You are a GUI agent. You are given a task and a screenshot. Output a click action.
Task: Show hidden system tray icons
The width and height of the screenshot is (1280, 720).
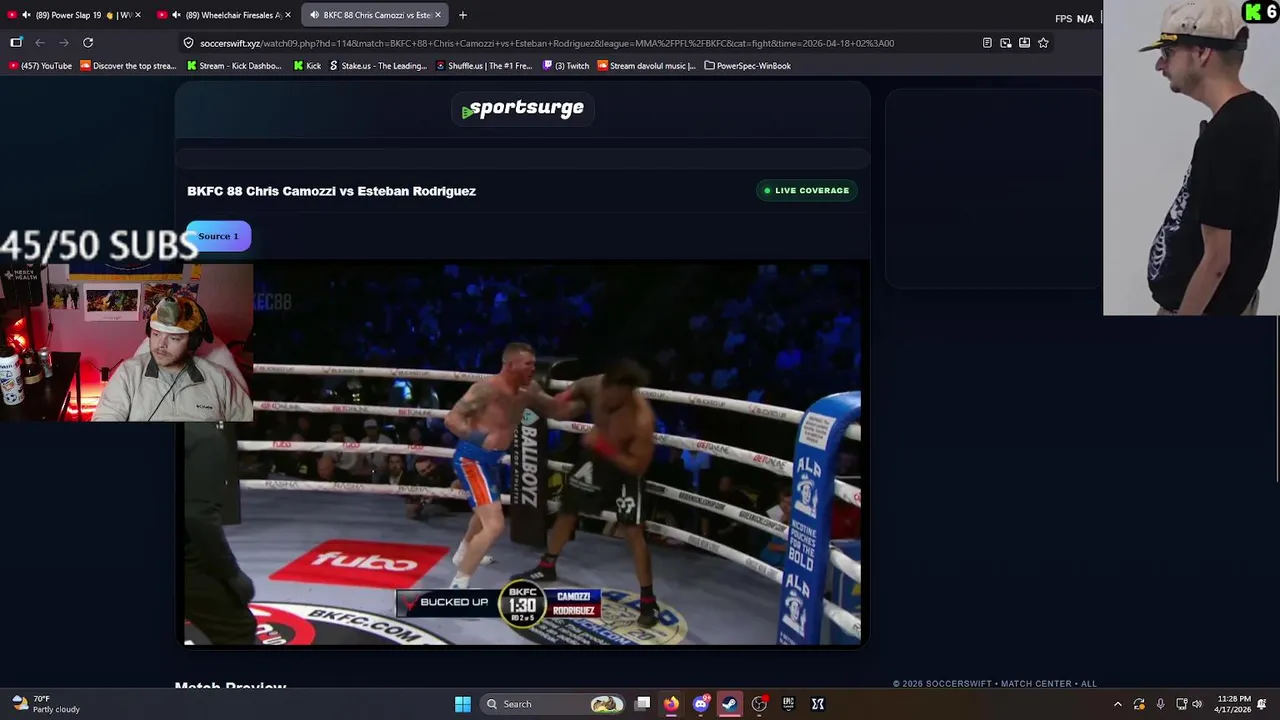[1118, 704]
